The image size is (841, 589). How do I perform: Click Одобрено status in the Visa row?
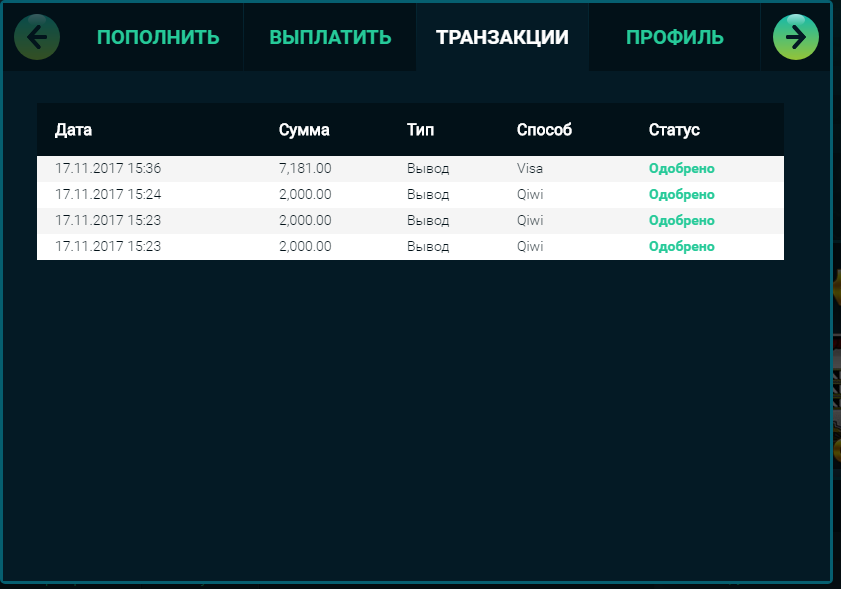point(681,168)
